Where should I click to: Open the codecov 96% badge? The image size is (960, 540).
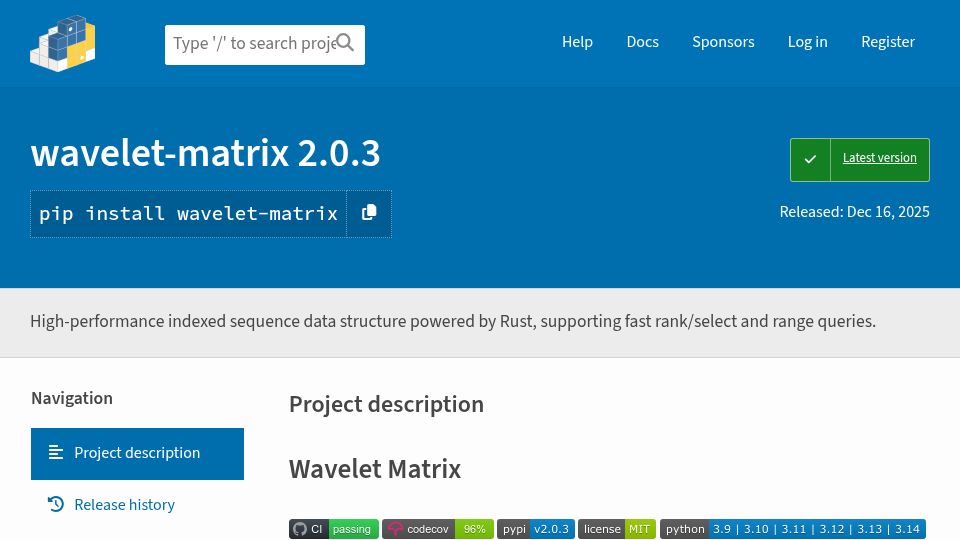pos(438,529)
